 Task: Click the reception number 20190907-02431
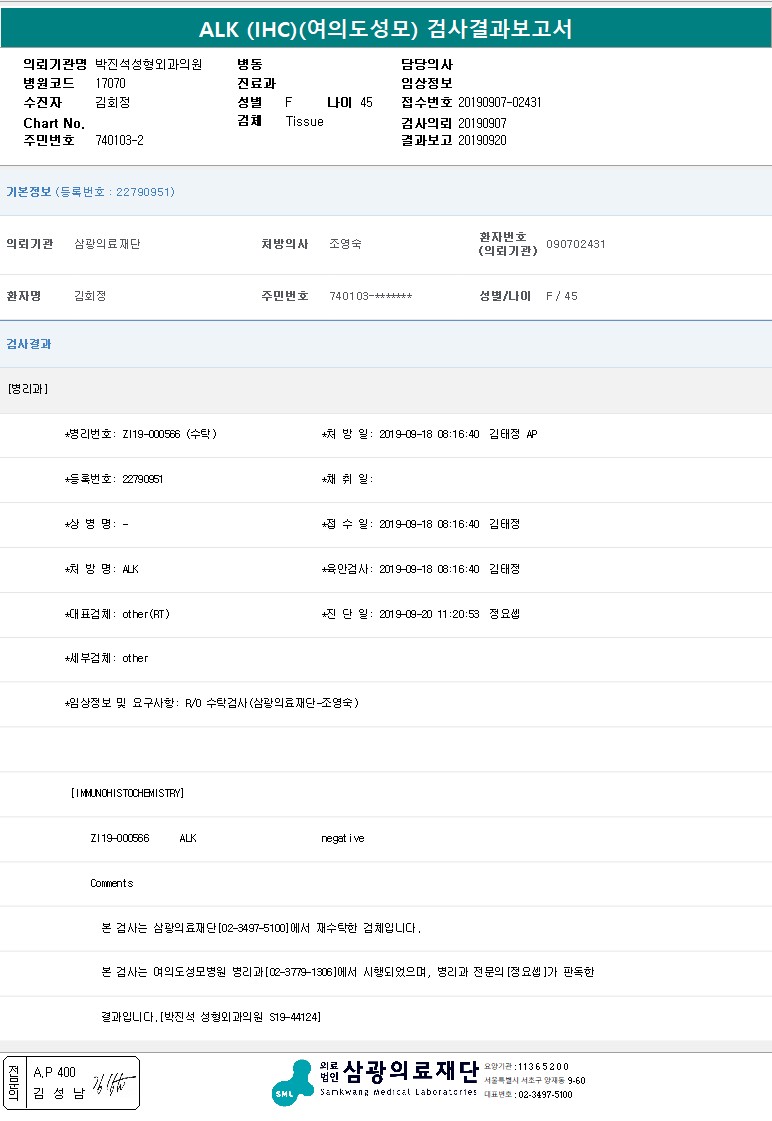coord(500,102)
